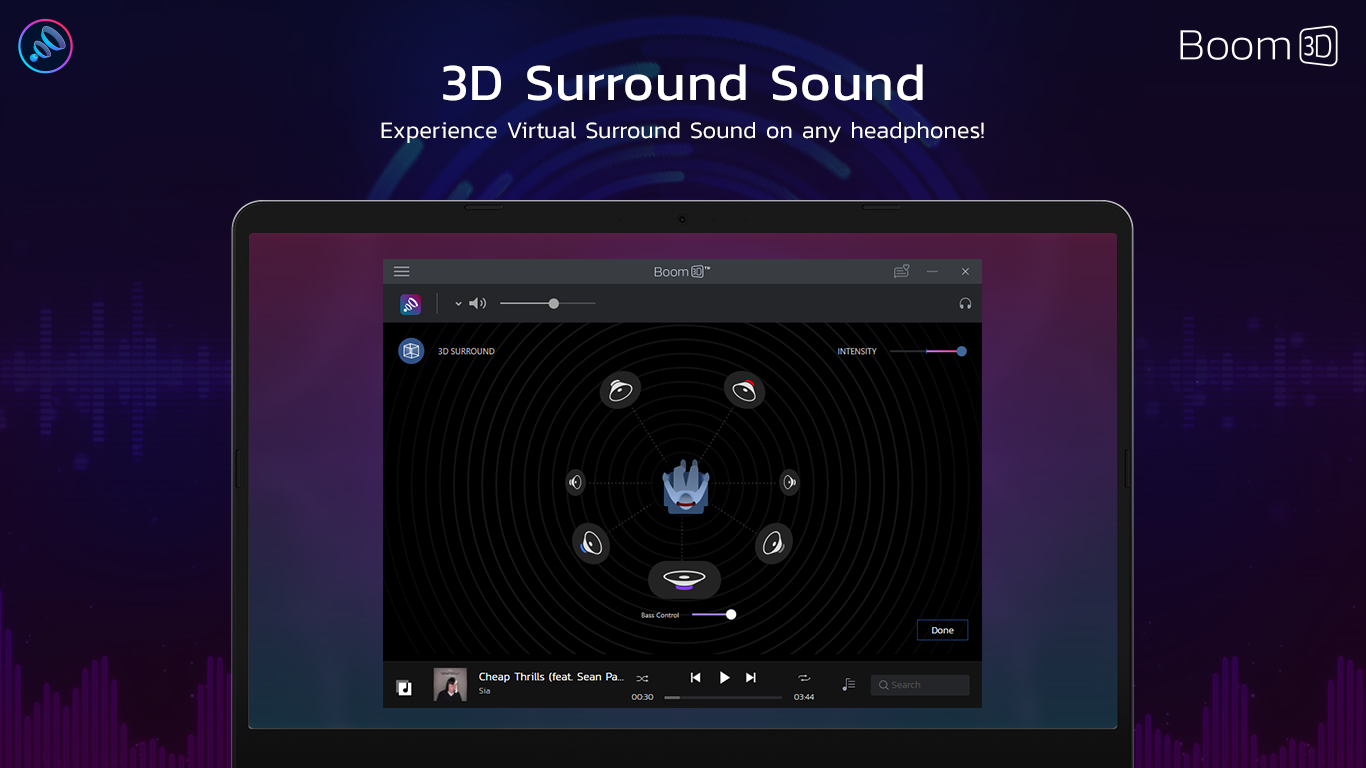1366x768 pixels.
Task: Disable the right side speaker
Action: 789,482
